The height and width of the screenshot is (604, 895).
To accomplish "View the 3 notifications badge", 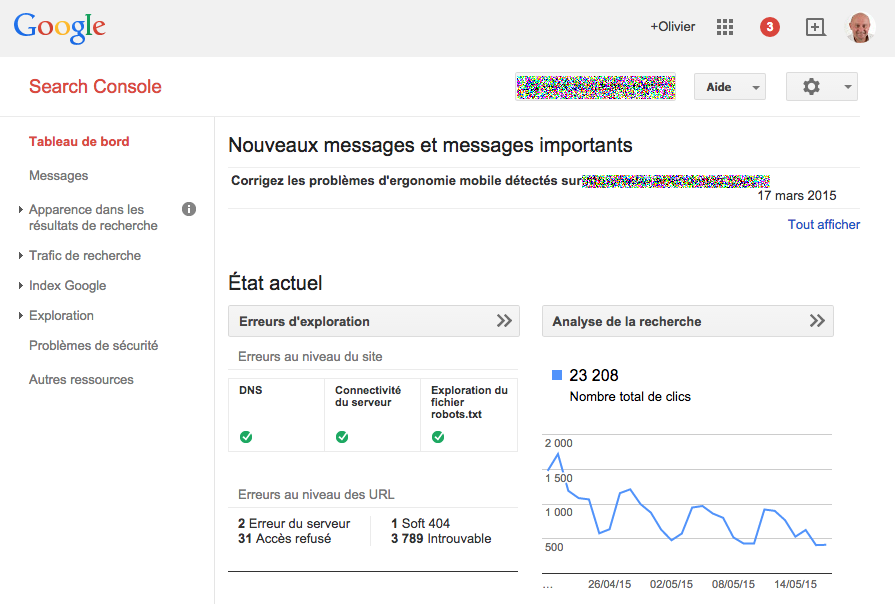I will [x=769, y=27].
